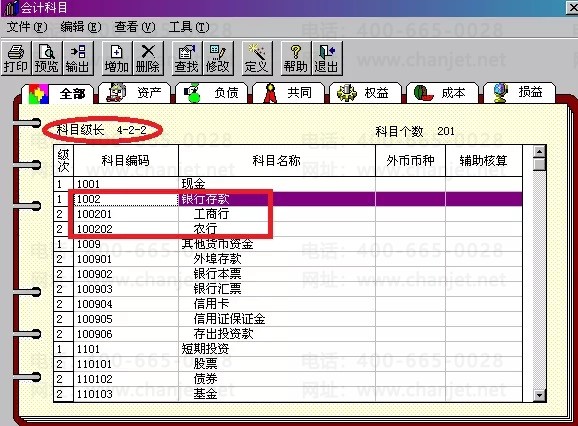Select the 损益 tab
The height and width of the screenshot is (426, 578).
point(519,92)
